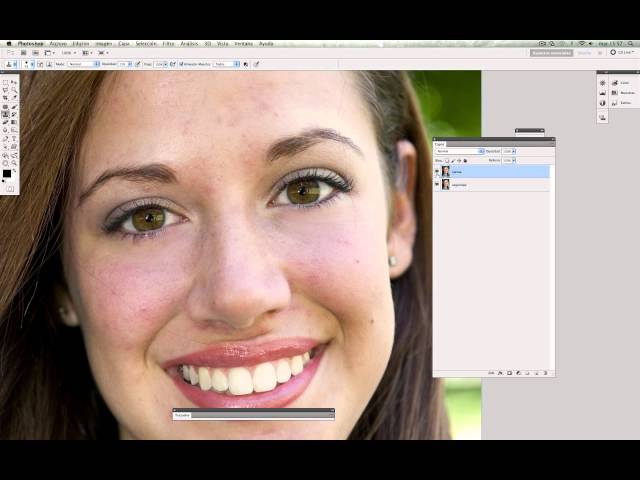Select the Path Selection tool
Screen dimensions: 640x480
tap(5, 147)
